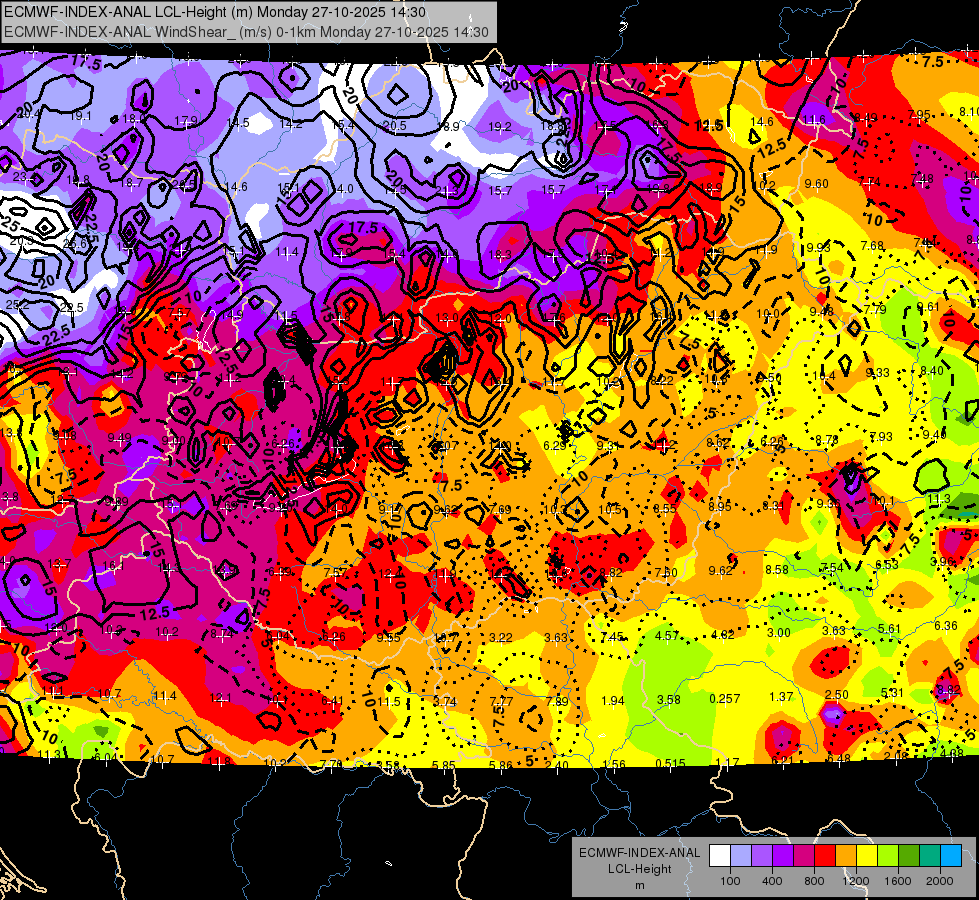The height and width of the screenshot is (900, 979).
Task: Click the 5.61 grid value
Action: pyautogui.click(x=890, y=628)
